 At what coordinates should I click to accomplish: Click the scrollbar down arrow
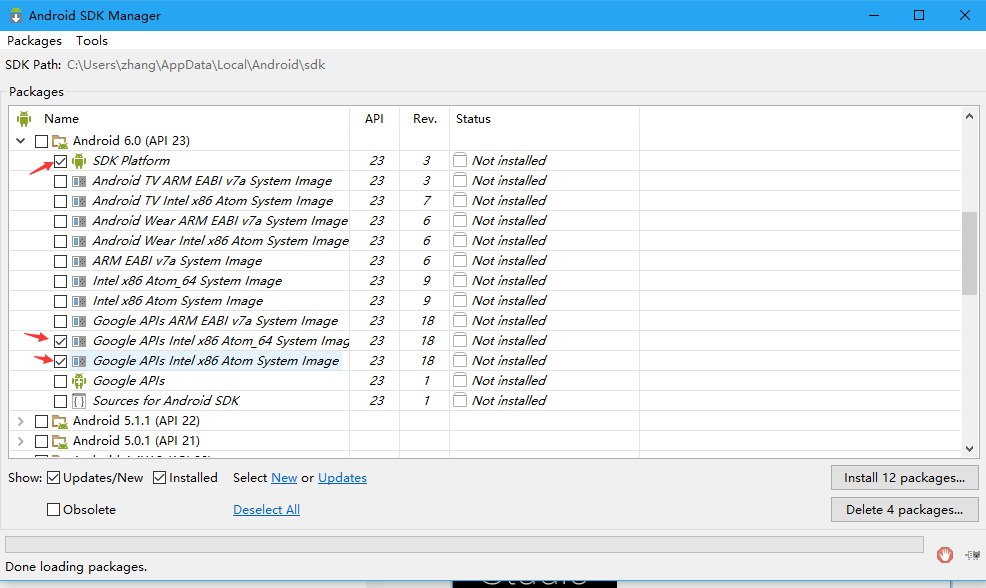[969, 449]
